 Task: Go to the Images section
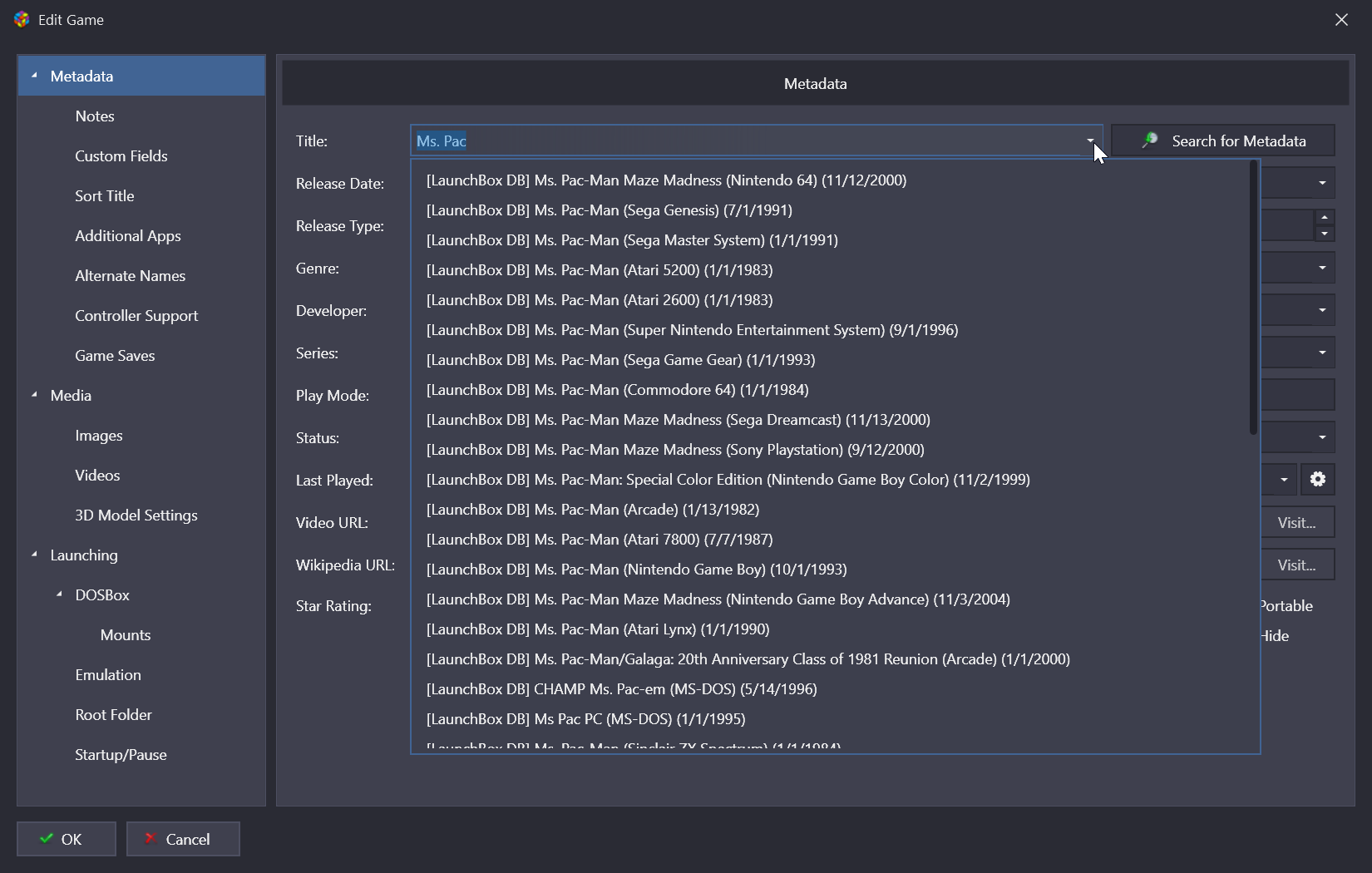pyautogui.click(x=98, y=436)
